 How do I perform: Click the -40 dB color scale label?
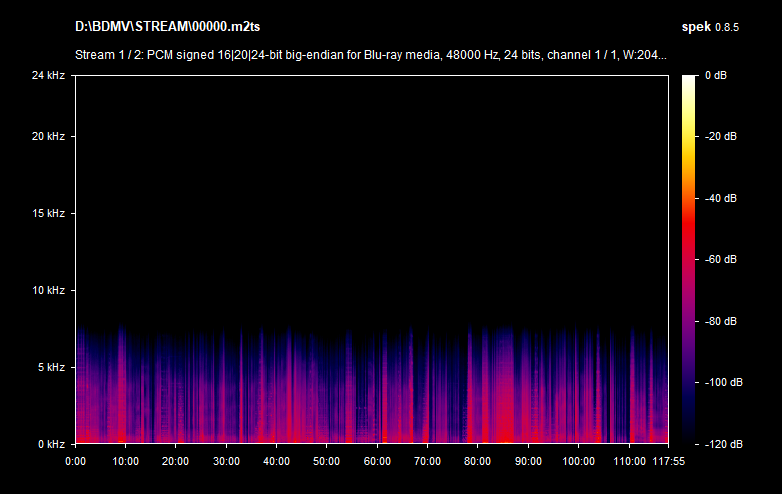(x=719, y=198)
